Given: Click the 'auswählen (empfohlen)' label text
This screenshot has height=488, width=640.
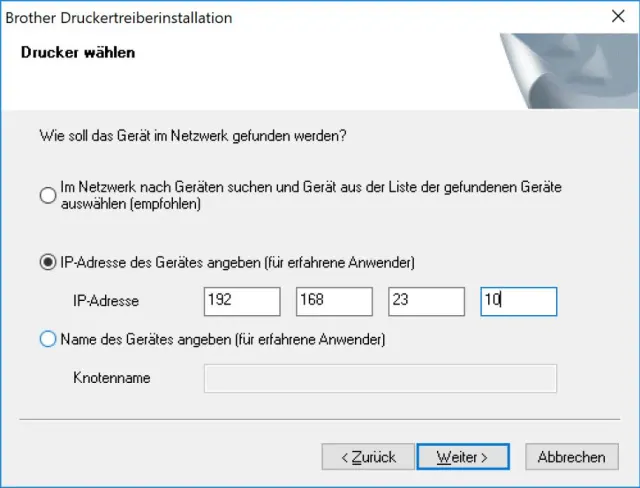Looking at the screenshot, I should click(x=131, y=205).
